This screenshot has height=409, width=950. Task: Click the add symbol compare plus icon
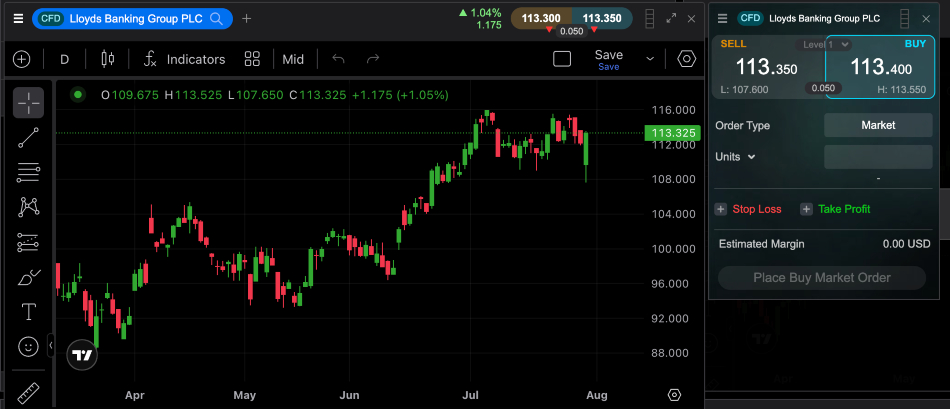(x=21, y=59)
